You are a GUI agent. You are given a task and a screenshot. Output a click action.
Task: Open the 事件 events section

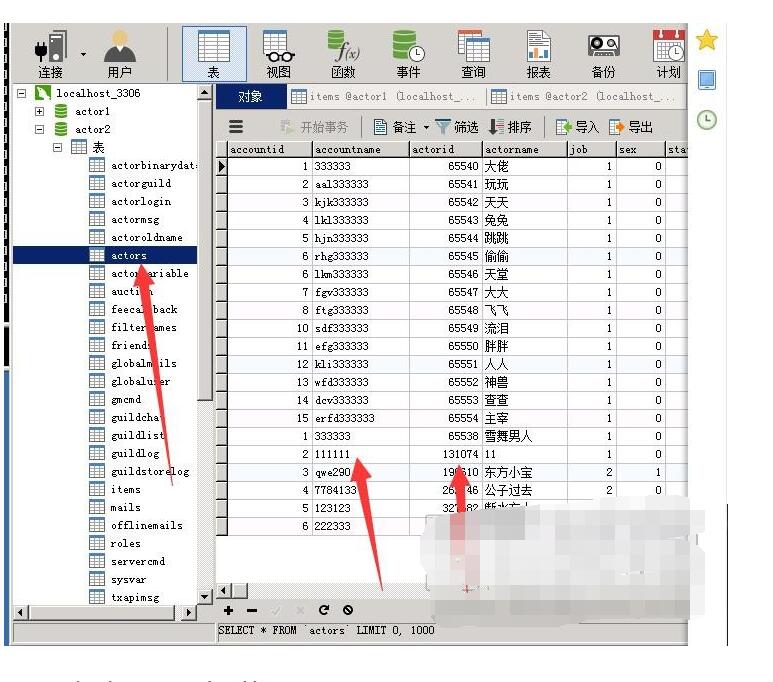408,53
